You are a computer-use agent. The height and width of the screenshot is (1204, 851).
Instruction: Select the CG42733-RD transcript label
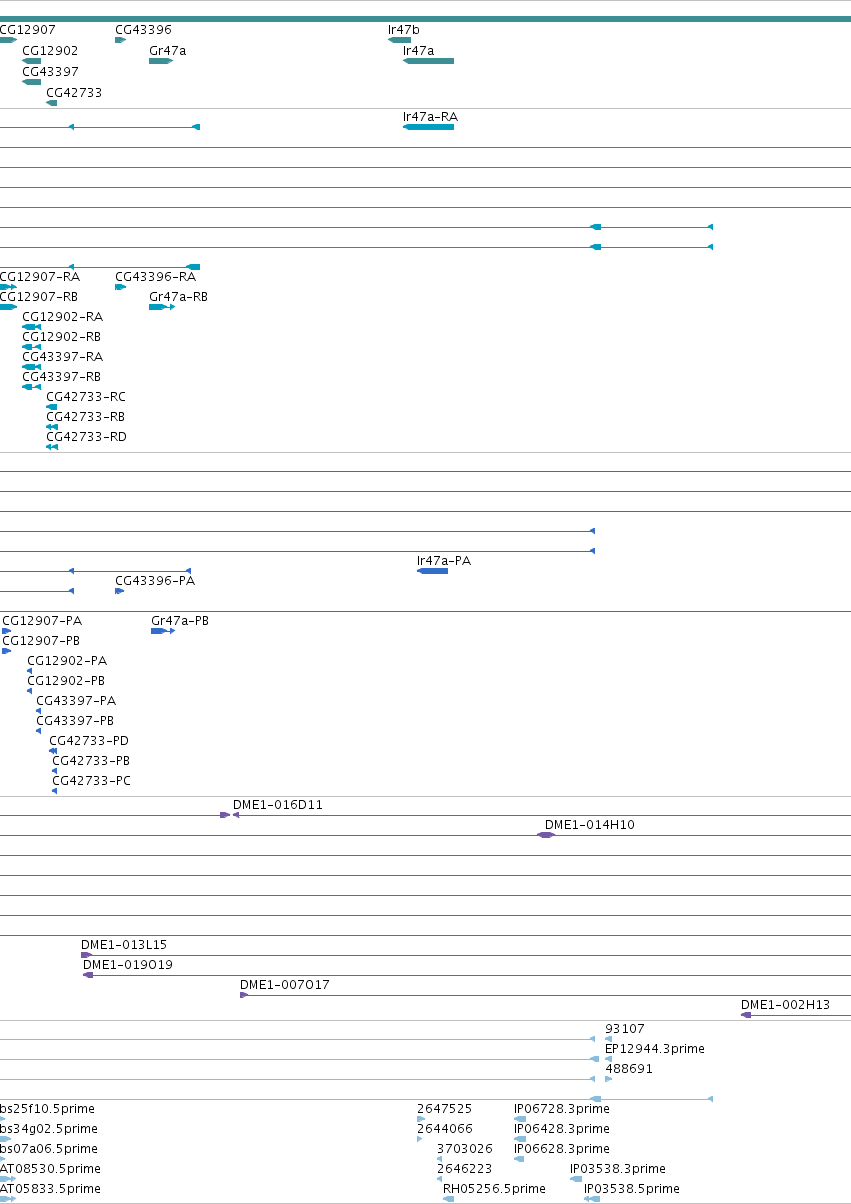point(86,436)
